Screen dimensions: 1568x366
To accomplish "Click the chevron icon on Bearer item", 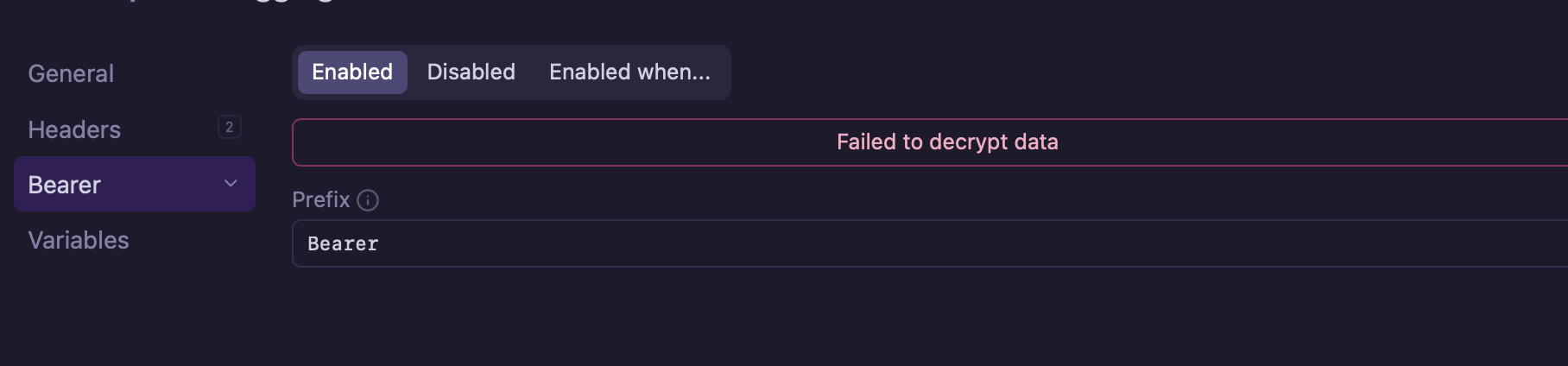I will (231, 184).
